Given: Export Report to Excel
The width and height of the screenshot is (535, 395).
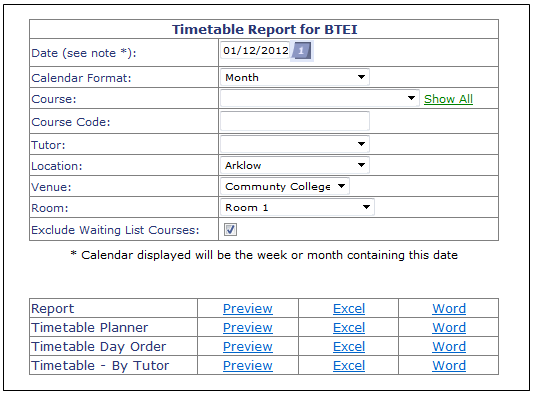Looking at the screenshot, I should pos(349,309).
